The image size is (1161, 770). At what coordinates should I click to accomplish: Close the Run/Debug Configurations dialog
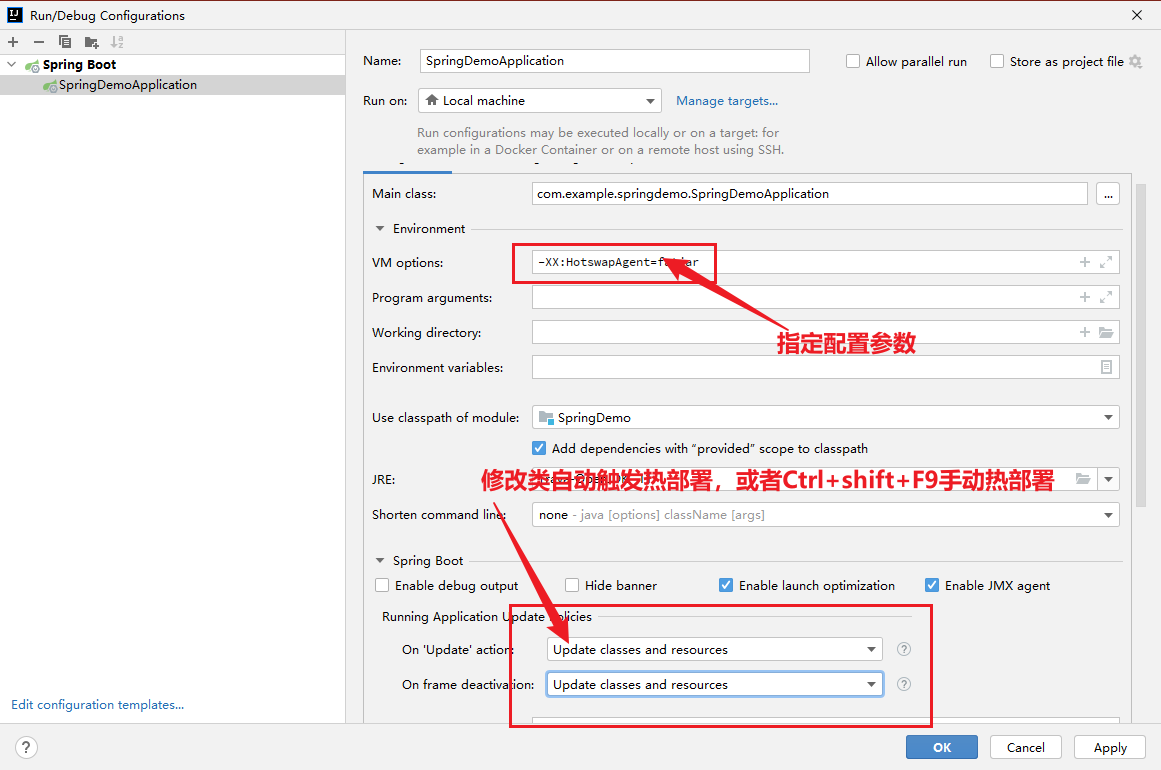coord(1137,15)
